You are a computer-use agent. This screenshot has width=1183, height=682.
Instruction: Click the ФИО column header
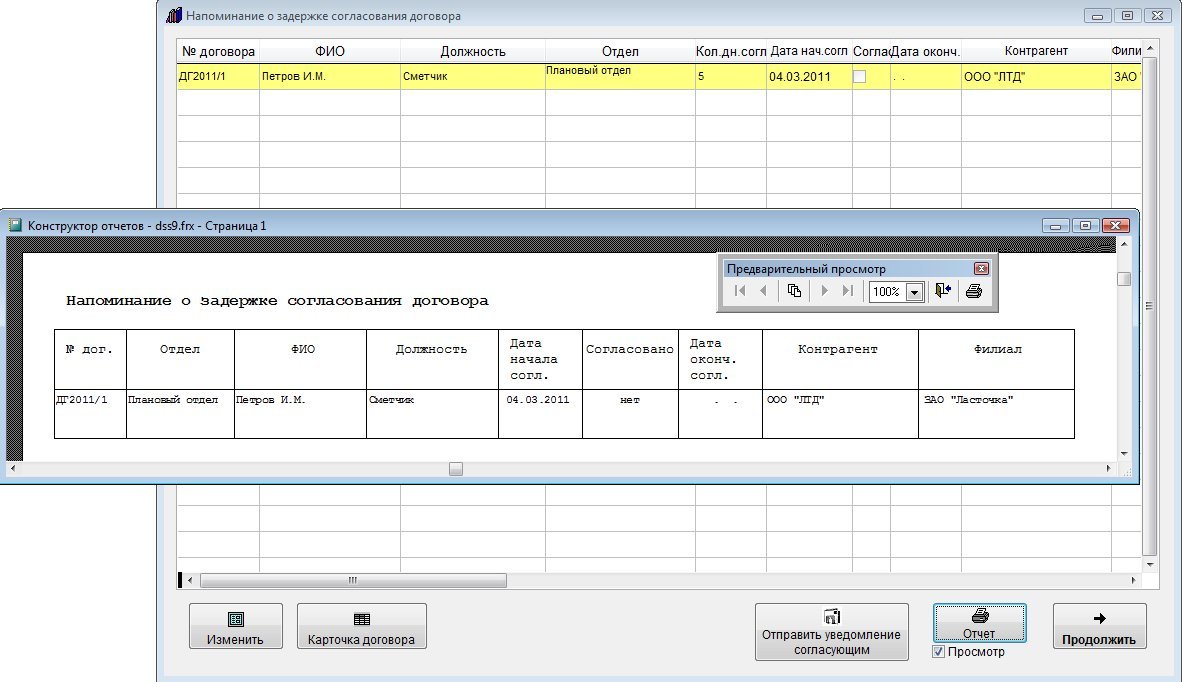pyautogui.click(x=329, y=51)
